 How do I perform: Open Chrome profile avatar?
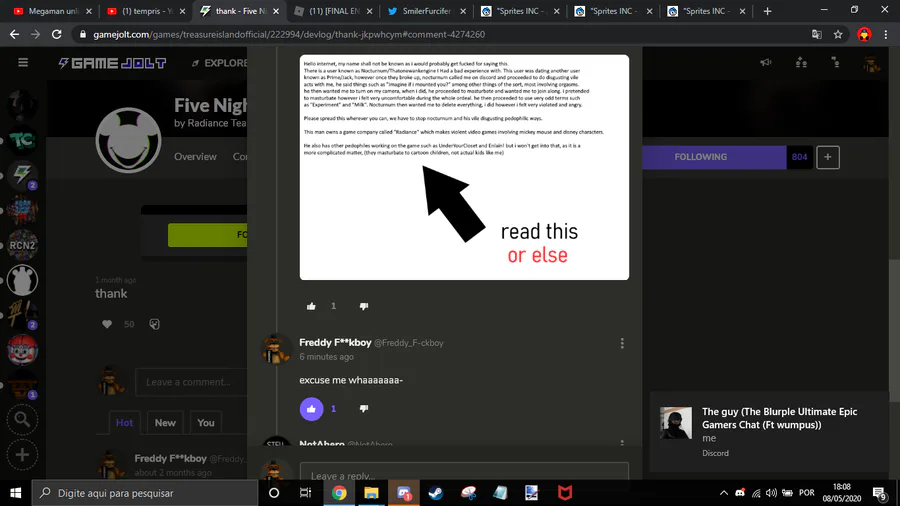864,34
